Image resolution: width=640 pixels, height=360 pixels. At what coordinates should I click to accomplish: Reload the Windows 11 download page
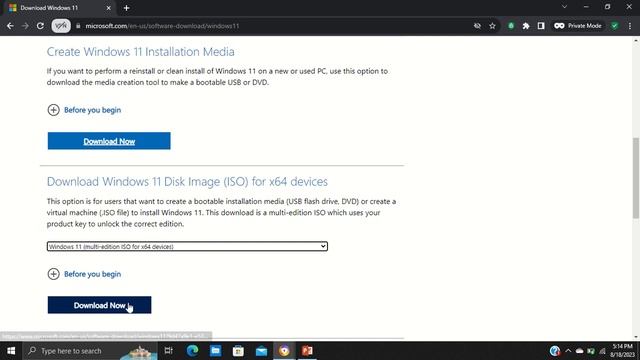click(x=40, y=26)
